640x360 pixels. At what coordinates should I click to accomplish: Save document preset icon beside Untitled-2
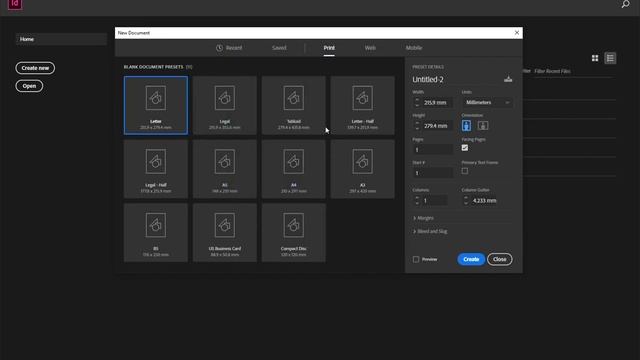click(508, 79)
